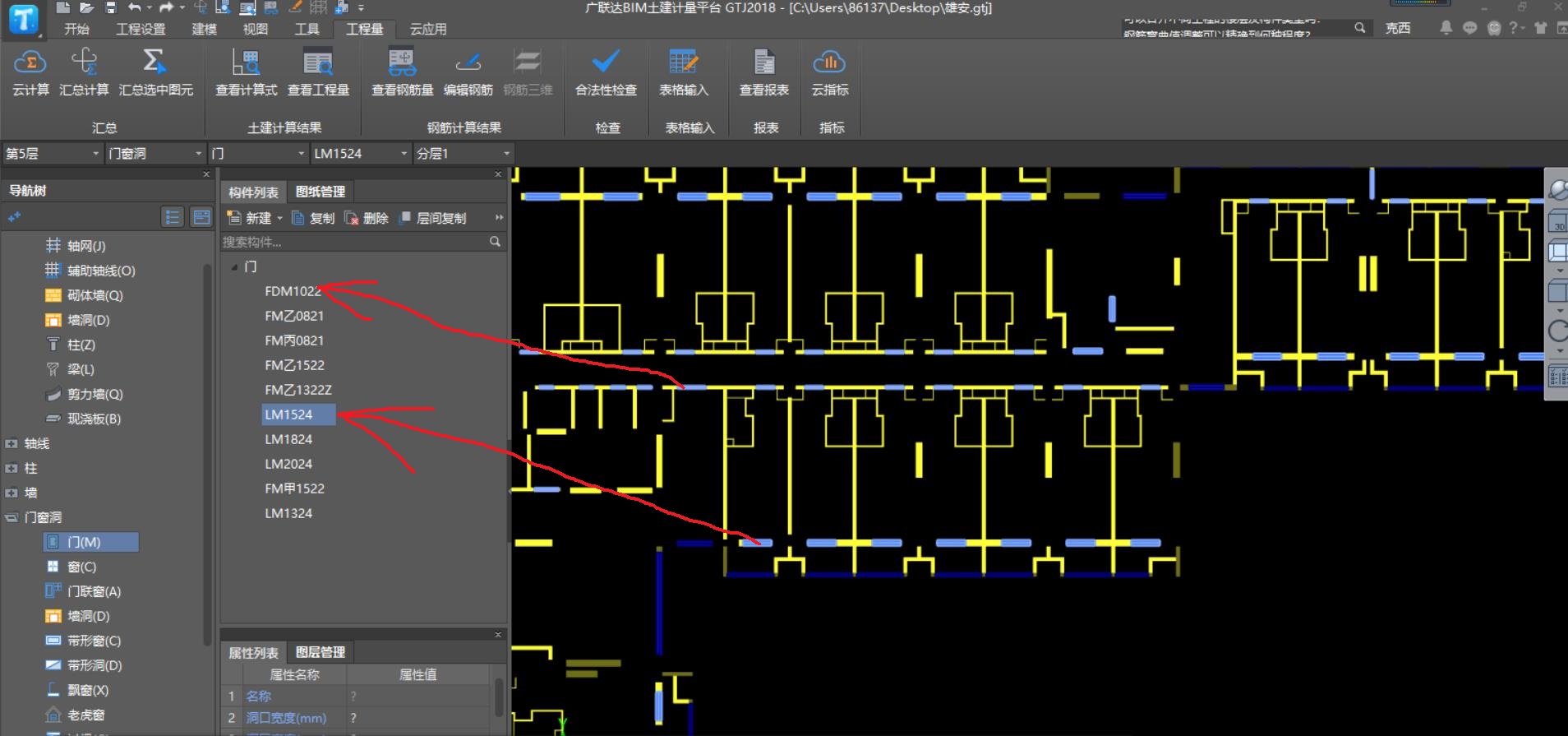Switch to the 视图 ribbon tab
Screen dimensions: 1568x736
[x=256, y=29]
